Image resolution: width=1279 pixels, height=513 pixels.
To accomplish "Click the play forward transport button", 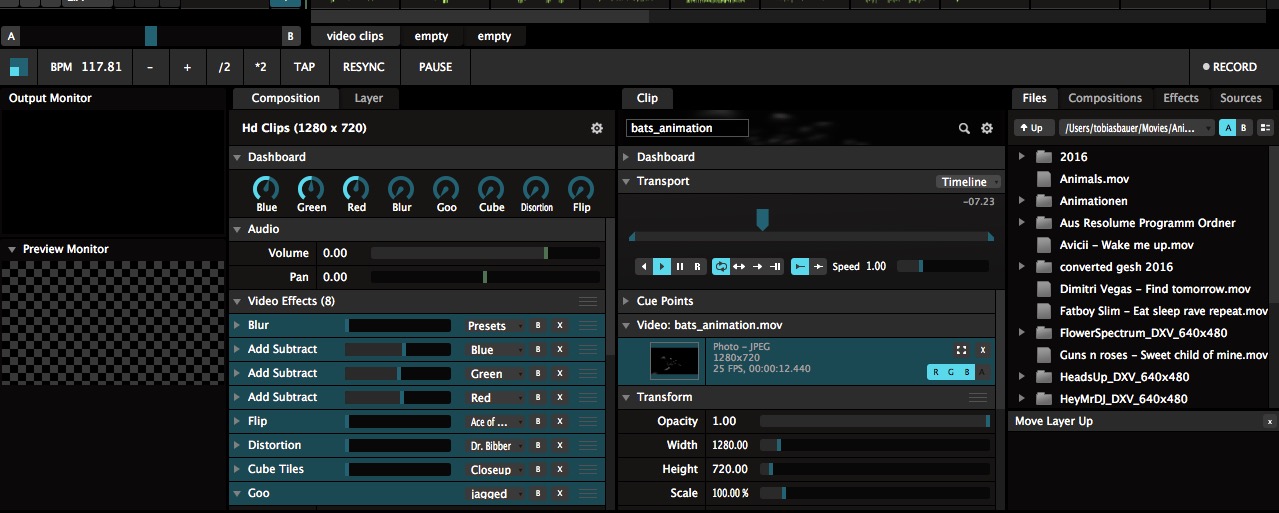I will [661, 267].
